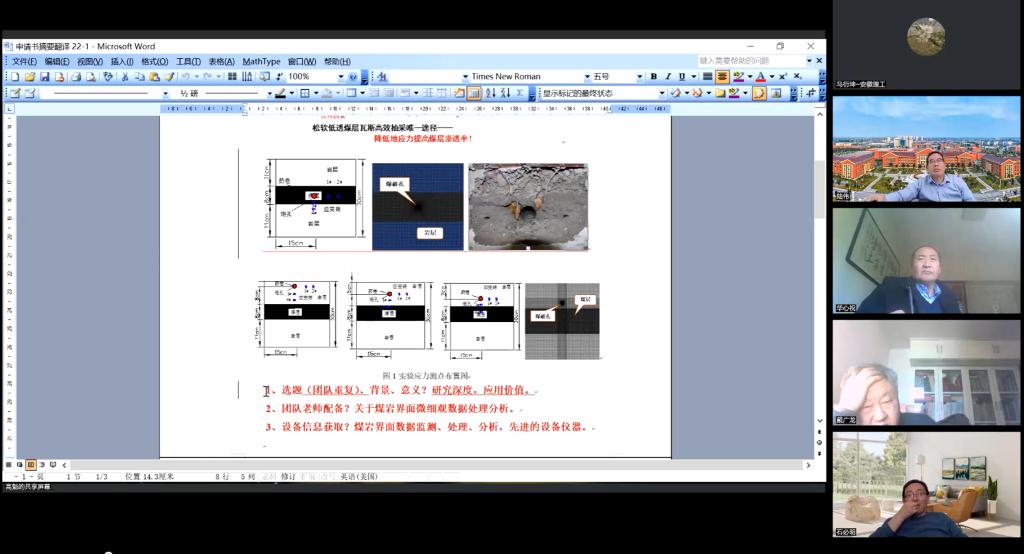
Task: Click the font color A button
Action: point(759,77)
